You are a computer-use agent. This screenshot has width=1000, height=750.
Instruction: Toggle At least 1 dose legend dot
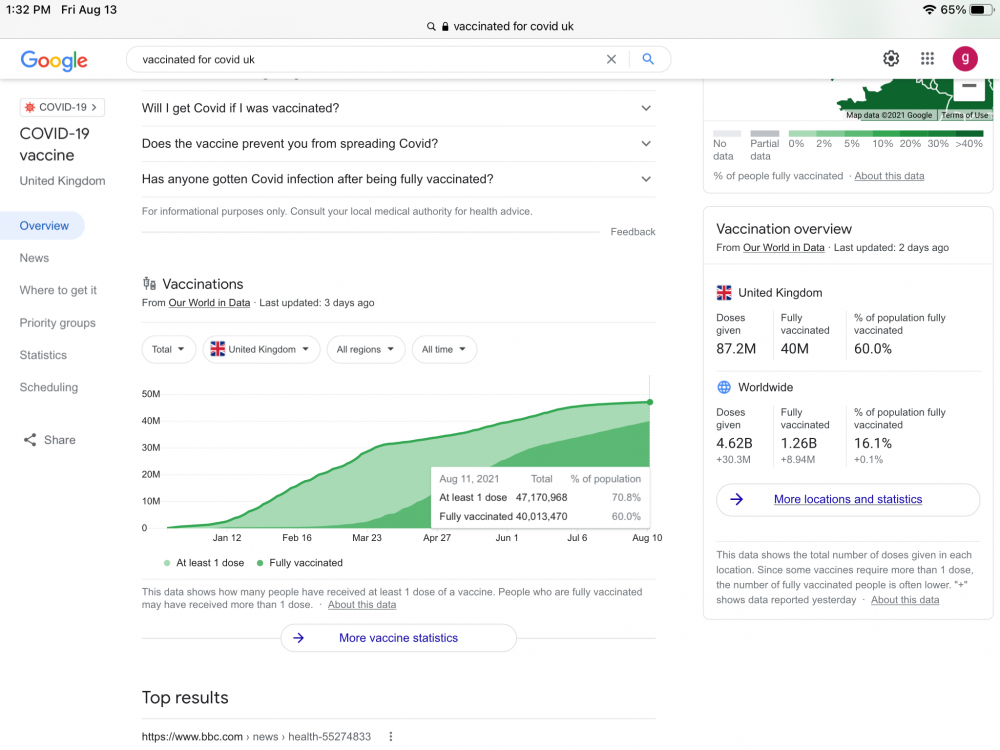[167, 563]
